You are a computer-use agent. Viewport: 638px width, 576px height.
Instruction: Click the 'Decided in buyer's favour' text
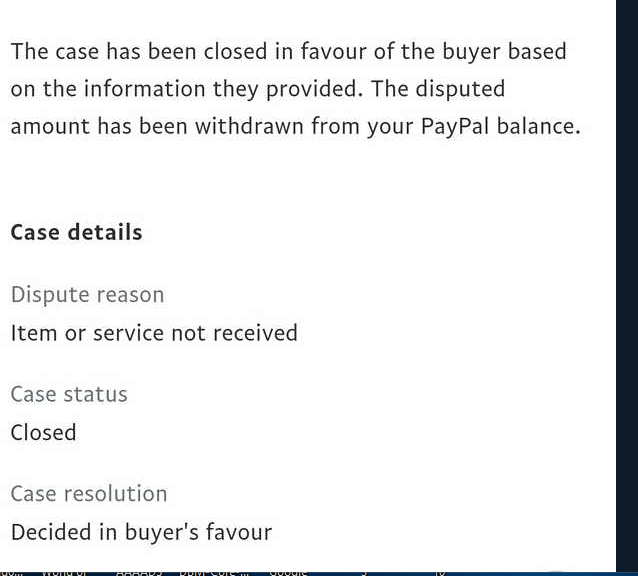click(141, 531)
